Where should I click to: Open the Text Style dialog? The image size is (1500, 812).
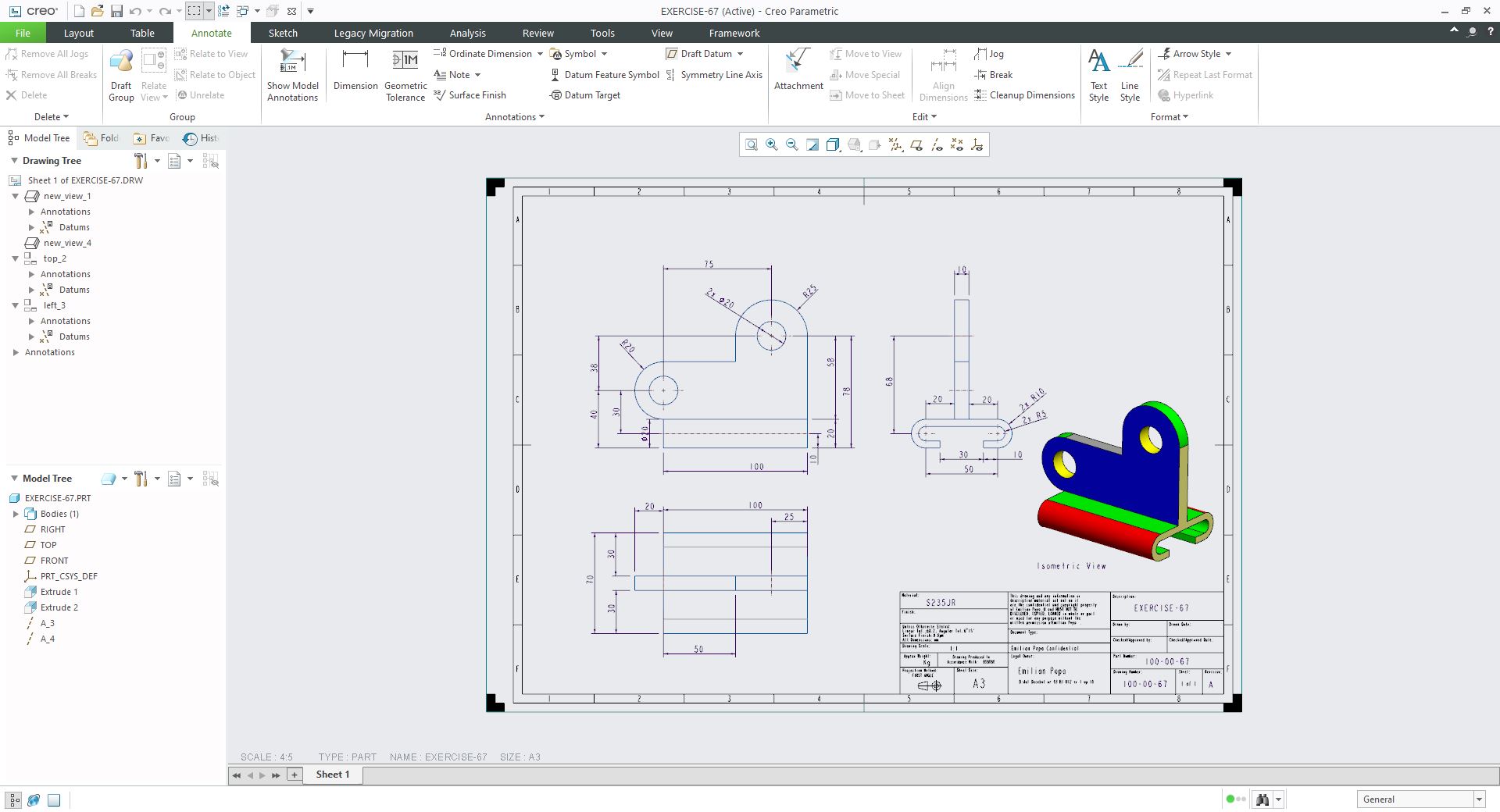(x=1098, y=75)
